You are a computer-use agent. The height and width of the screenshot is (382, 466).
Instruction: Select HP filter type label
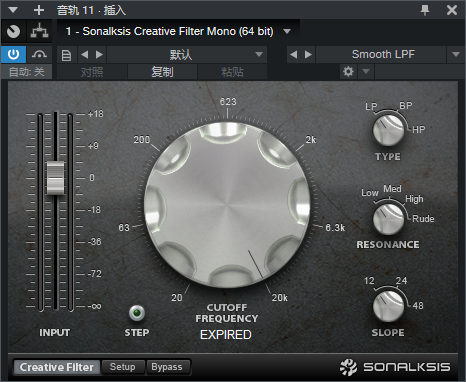point(419,129)
